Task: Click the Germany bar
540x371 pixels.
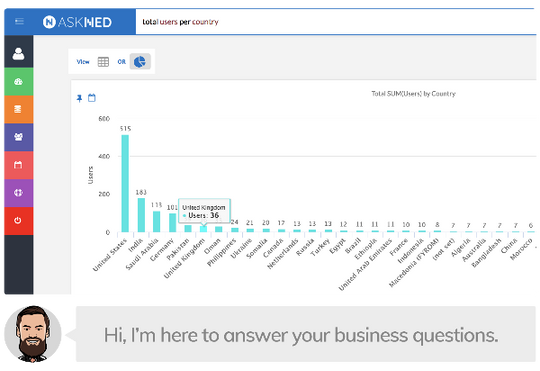Action: [173, 223]
